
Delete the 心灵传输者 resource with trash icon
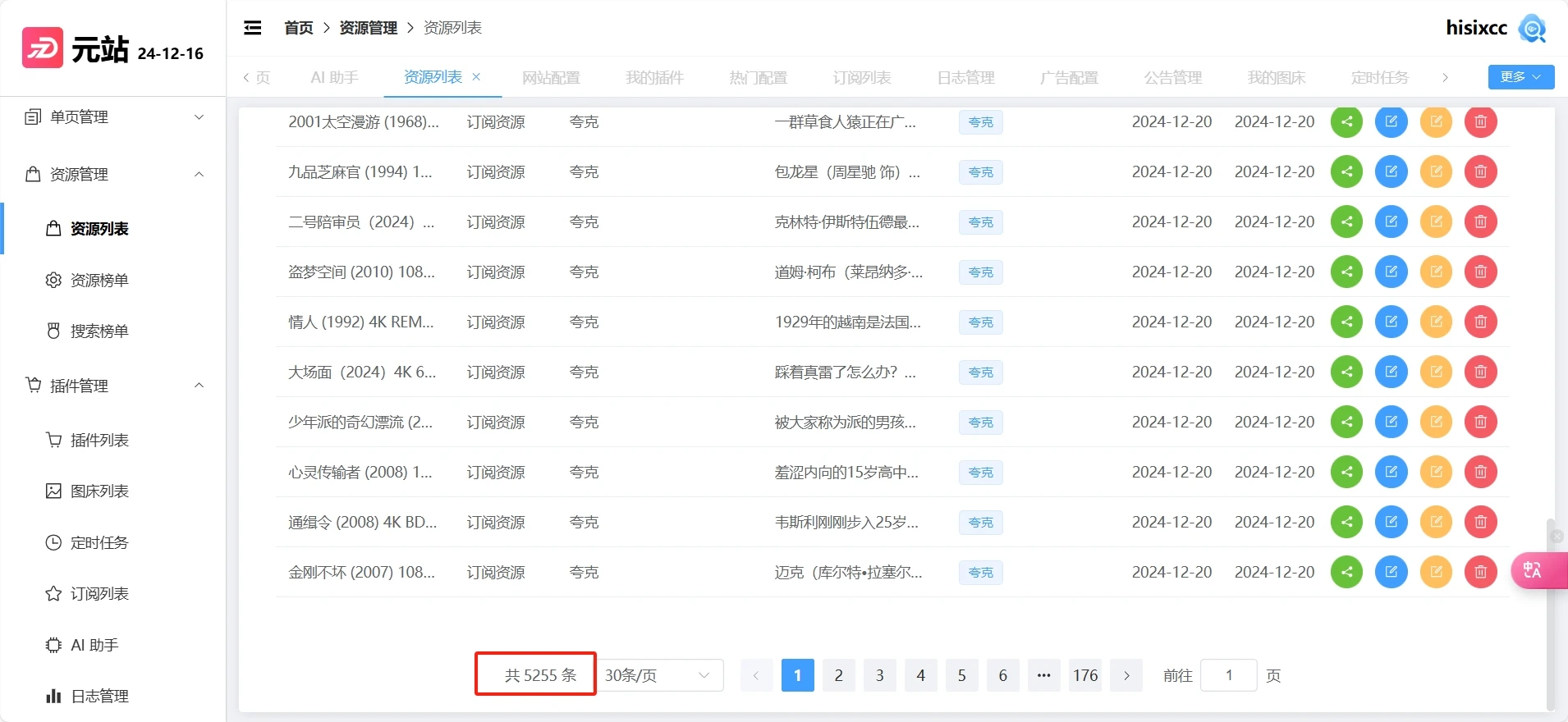coord(1480,472)
